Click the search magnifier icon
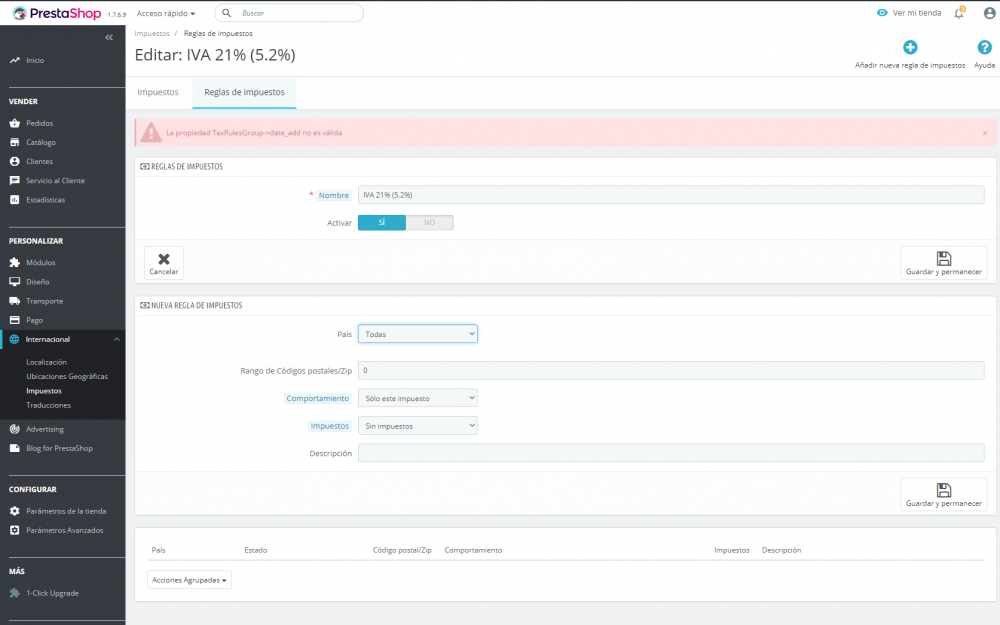The height and width of the screenshot is (625, 1000). click(x=226, y=13)
